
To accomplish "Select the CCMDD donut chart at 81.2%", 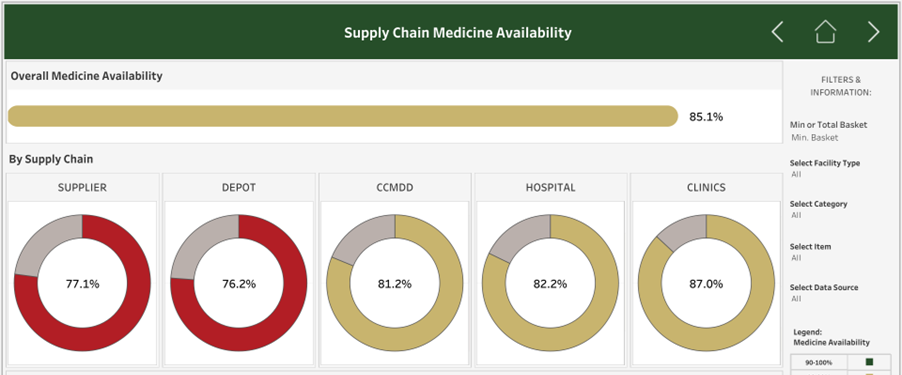I will (x=395, y=283).
